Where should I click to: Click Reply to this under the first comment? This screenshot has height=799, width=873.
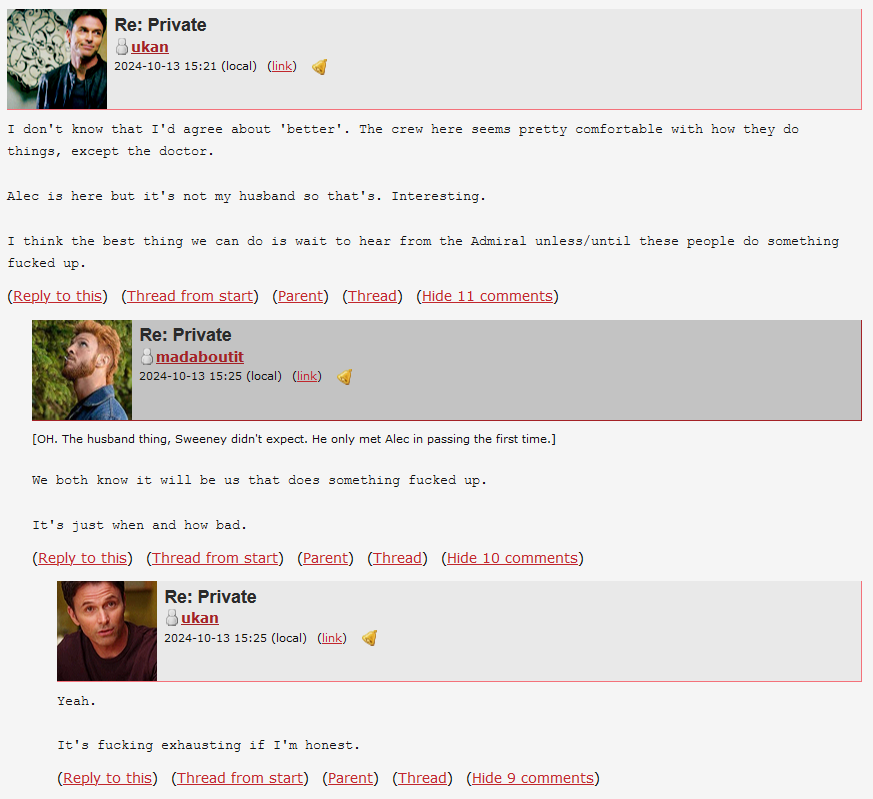(x=57, y=296)
